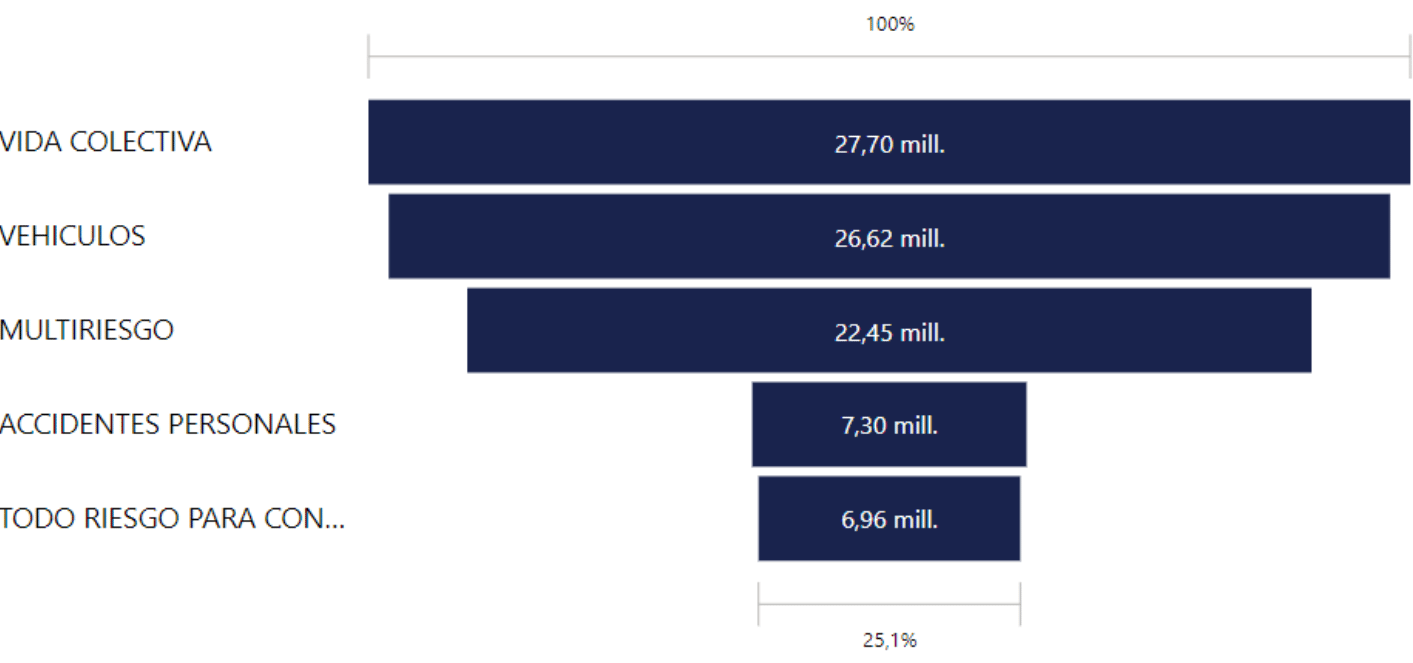Select the VIDA COLECTIVA funnel bar
This screenshot has width=1413, height=663.
coord(889,142)
